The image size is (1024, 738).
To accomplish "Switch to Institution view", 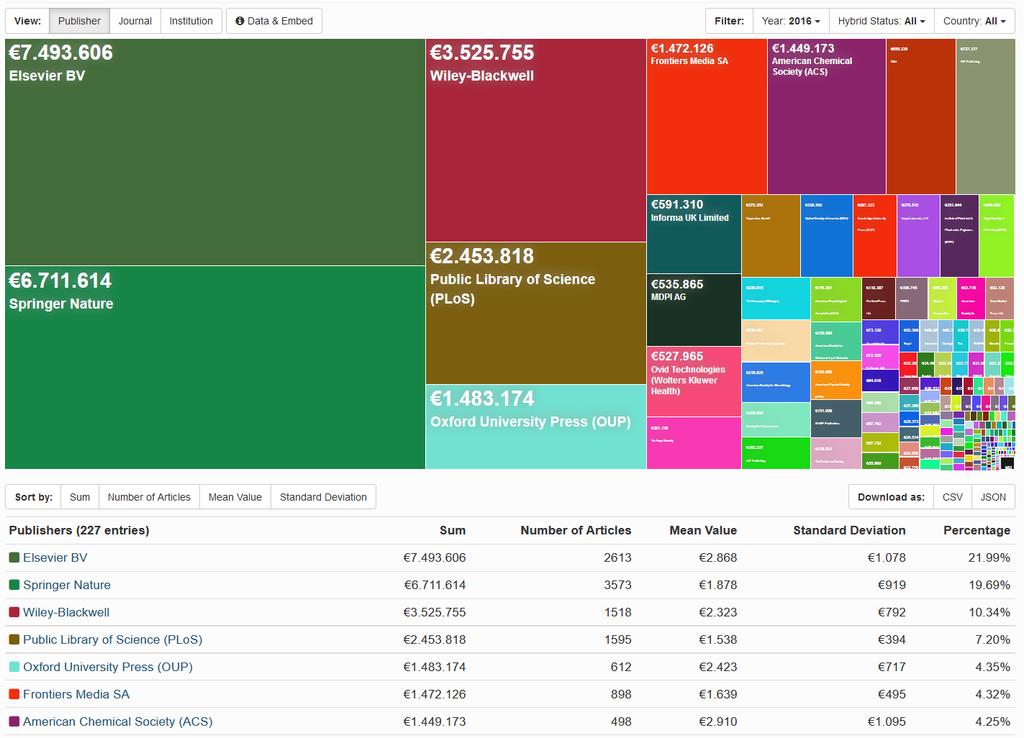I will point(191,21).
